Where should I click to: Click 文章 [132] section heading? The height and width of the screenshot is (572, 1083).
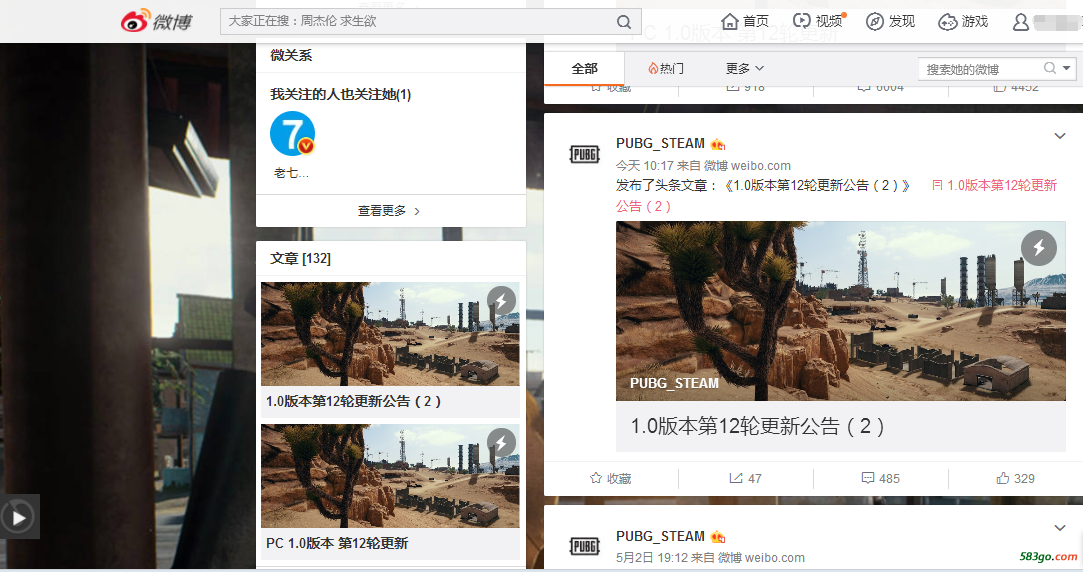pos(300,258)
